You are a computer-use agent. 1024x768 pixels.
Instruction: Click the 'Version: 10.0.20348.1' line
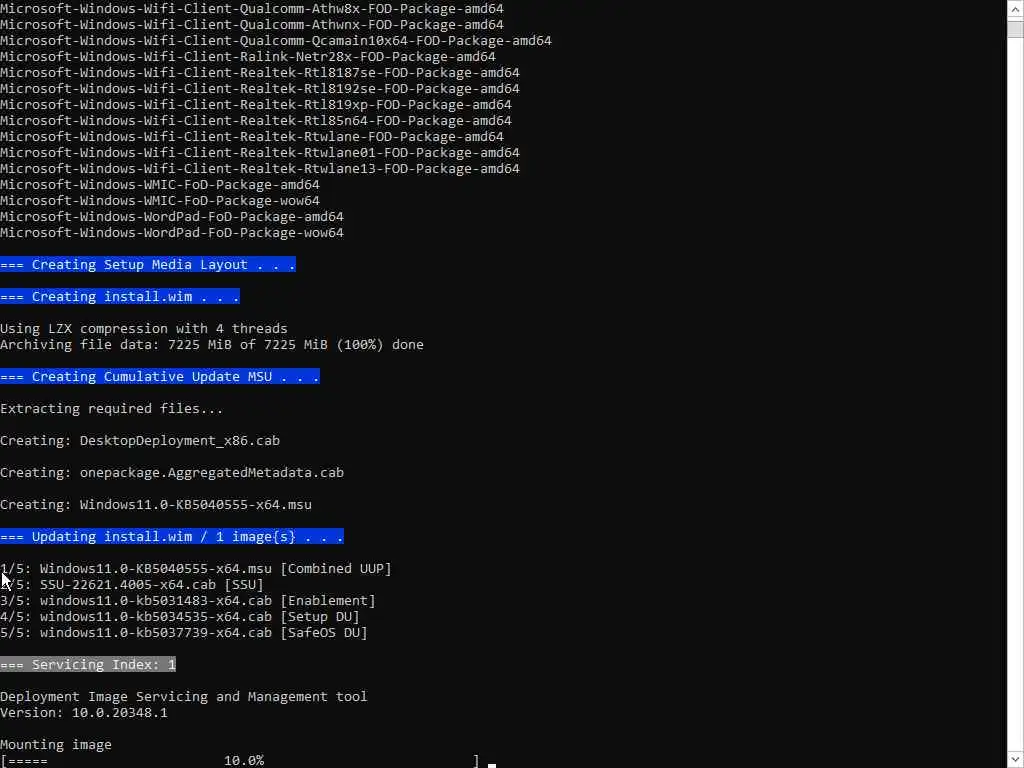[x=84, y=712]
